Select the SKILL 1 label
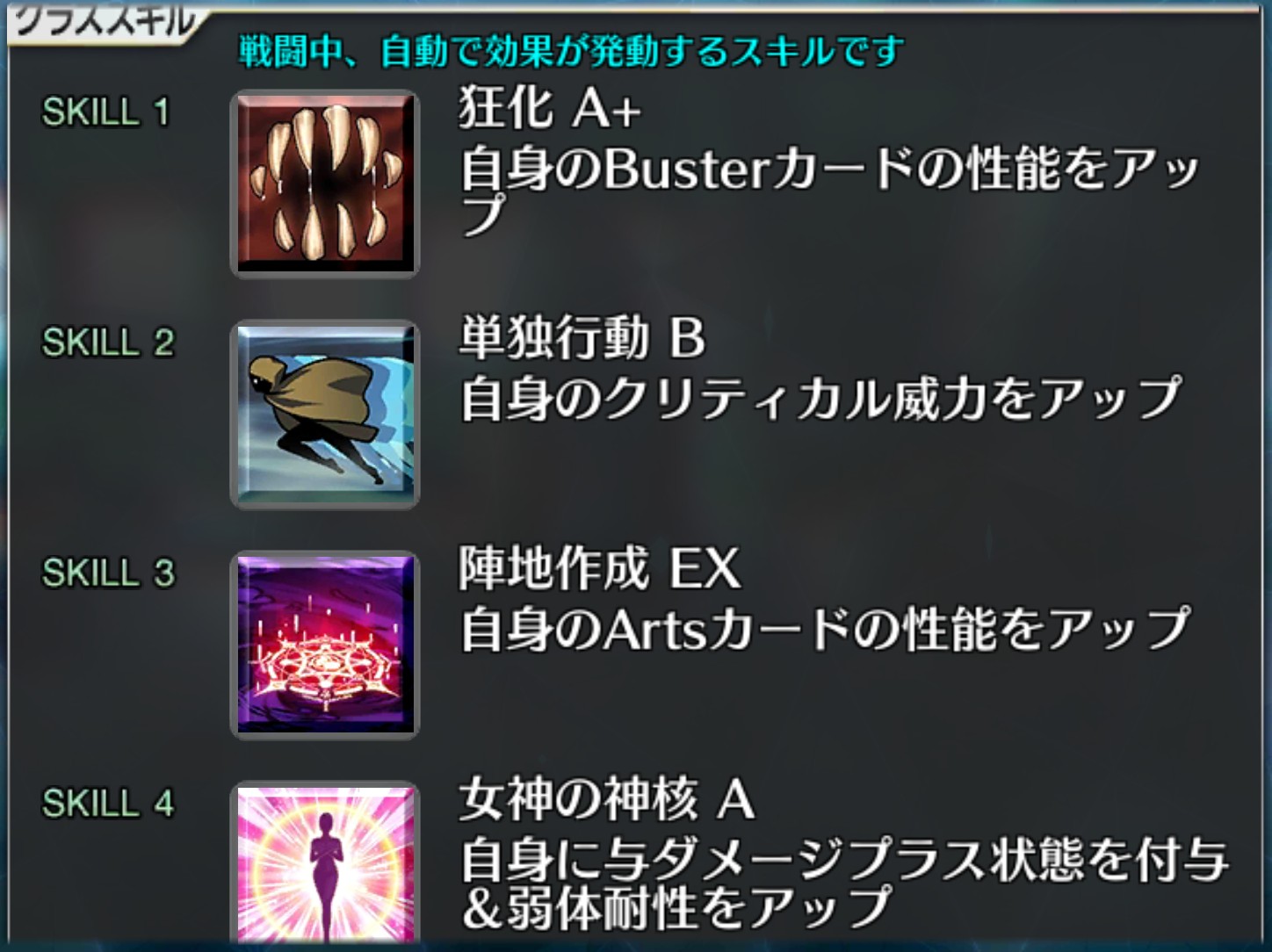 105,112
